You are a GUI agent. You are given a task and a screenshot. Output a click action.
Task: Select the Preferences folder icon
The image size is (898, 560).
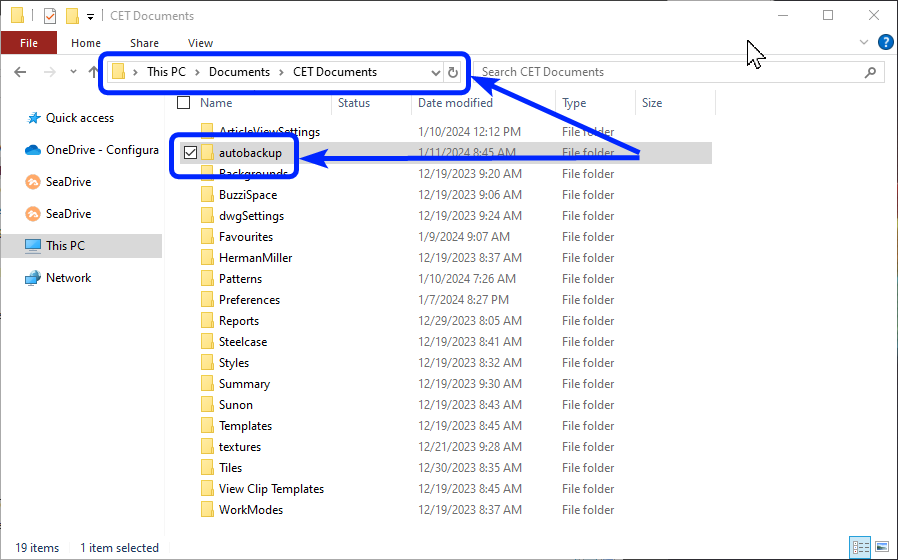(x=207, y=299)
